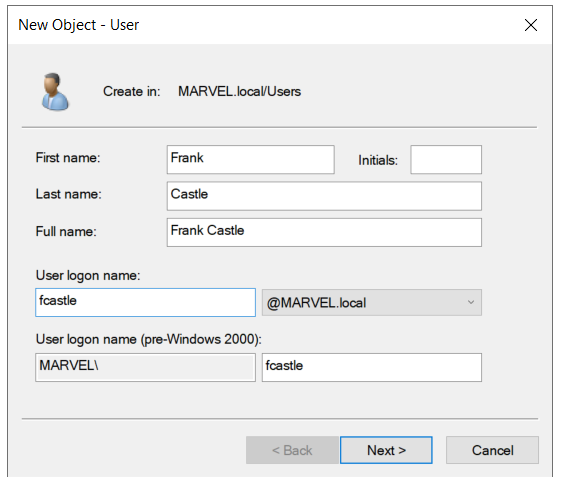Click the user avatar icon
This screenshot has width=572, height=492.
tap(55, 92)
